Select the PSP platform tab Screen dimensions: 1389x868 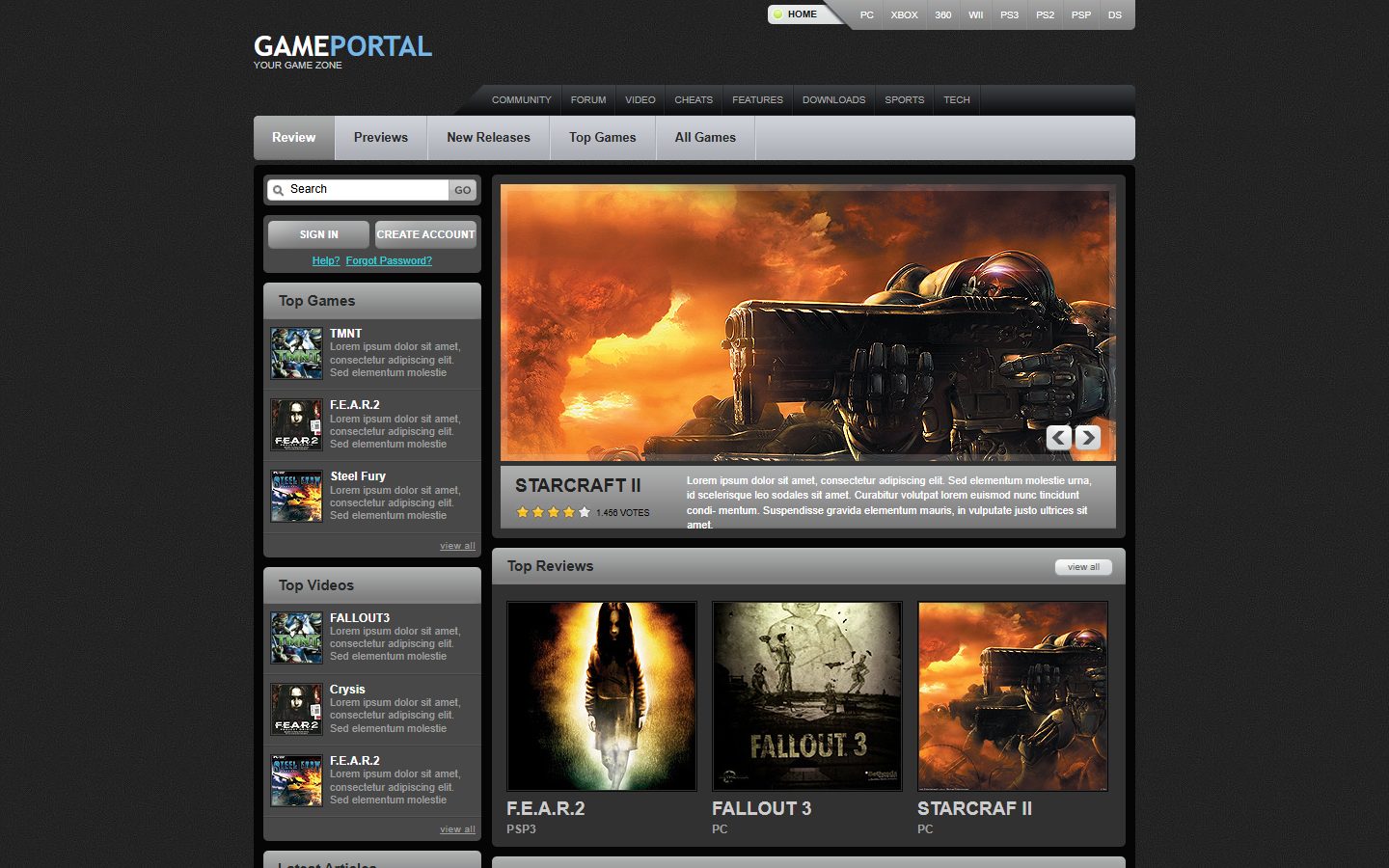[1081, 15]
